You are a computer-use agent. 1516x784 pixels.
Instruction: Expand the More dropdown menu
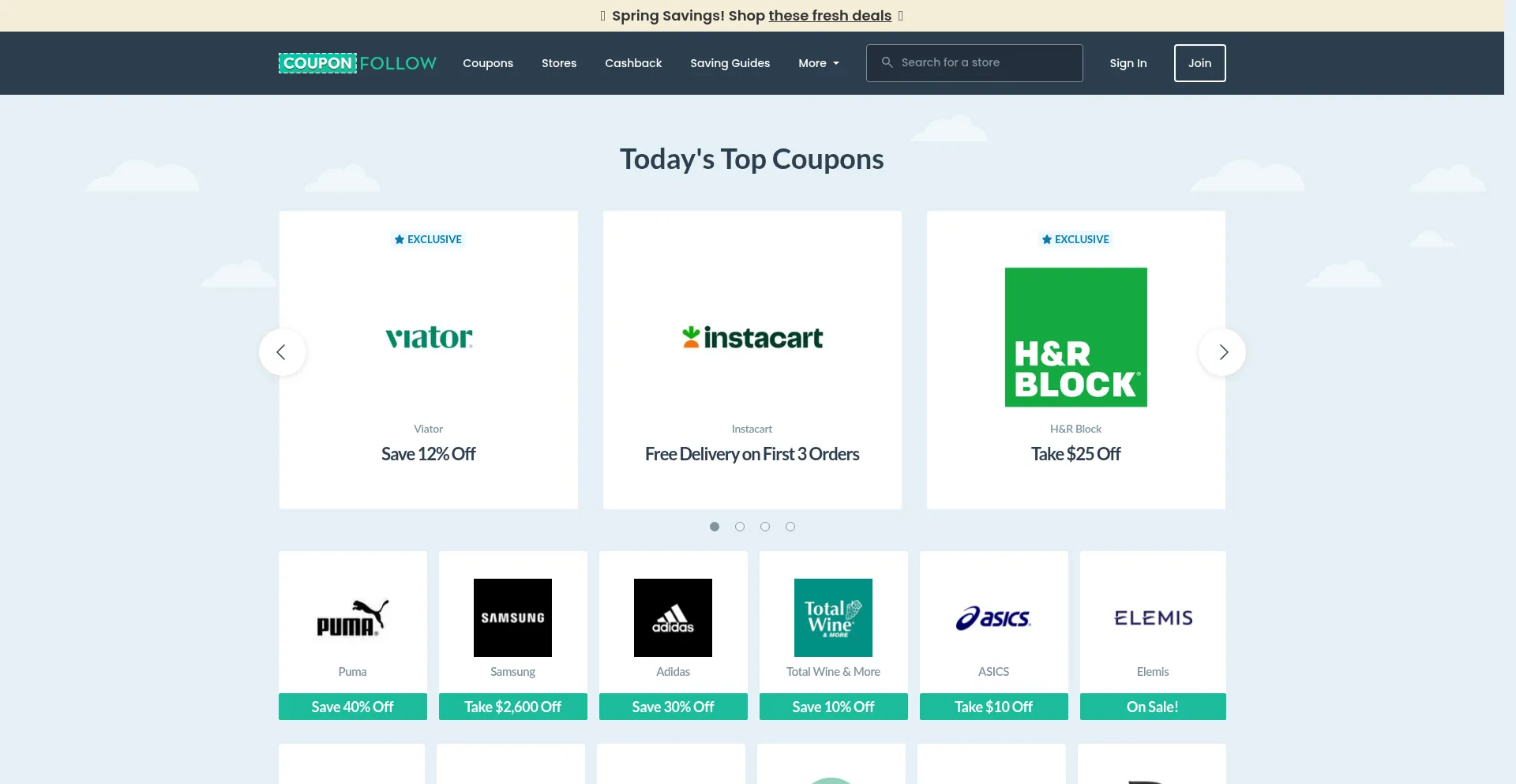[818, 63]
